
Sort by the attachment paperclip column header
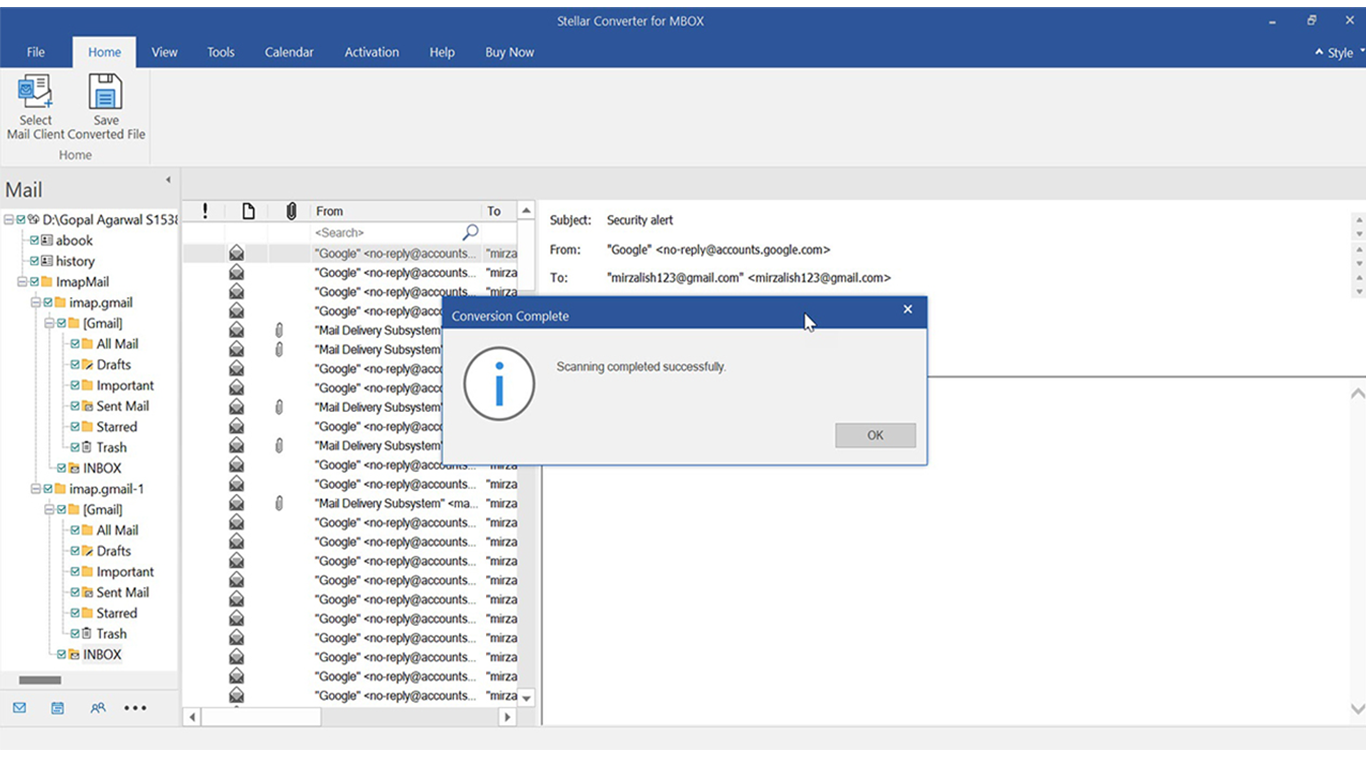(x=291, y=211)
